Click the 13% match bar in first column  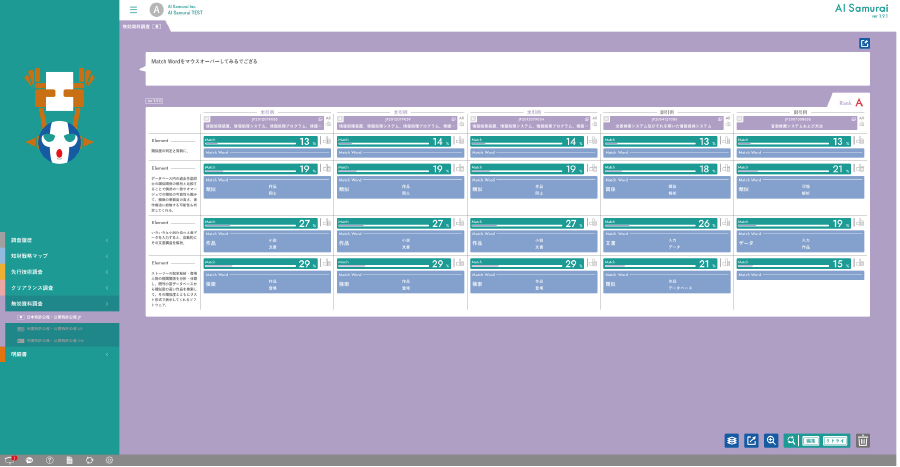click(x=260, y=142)
